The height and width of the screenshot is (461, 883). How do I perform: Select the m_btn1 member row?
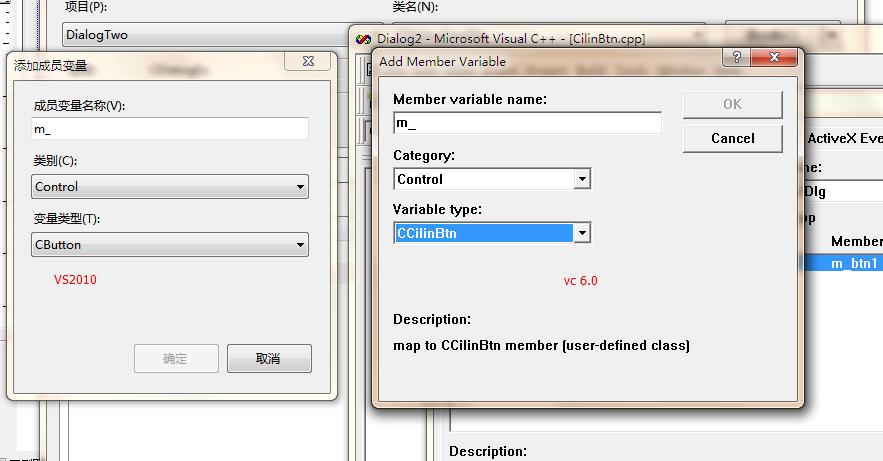(843, 263)
